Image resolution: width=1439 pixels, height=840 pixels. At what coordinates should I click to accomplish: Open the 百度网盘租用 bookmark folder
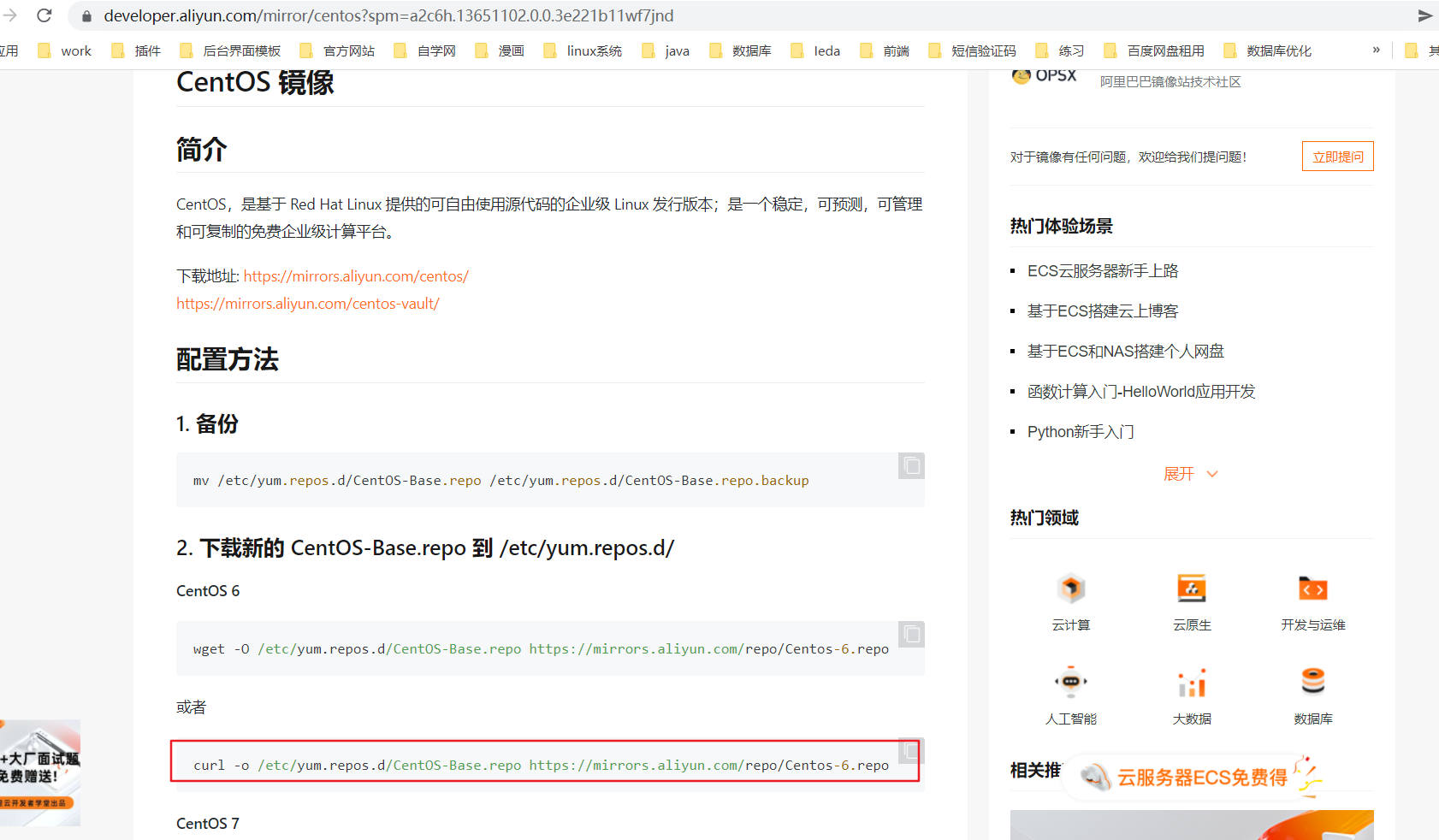1155,50
